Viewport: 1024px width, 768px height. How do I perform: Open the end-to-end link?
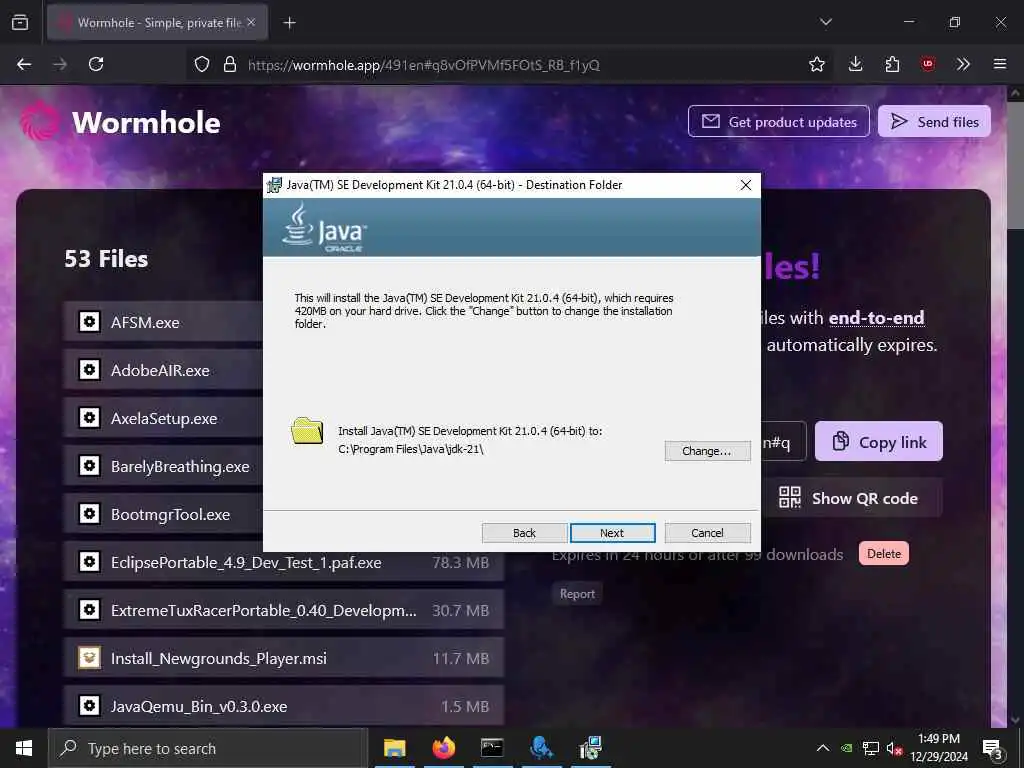point(876,317)
